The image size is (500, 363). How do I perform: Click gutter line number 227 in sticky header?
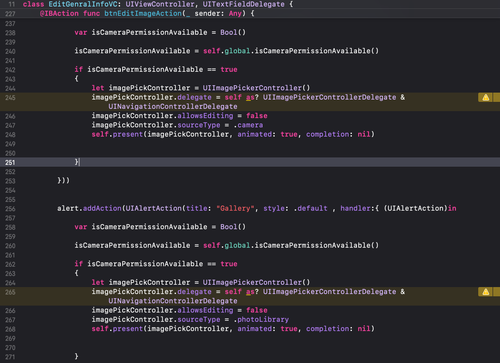pos(10,14)
